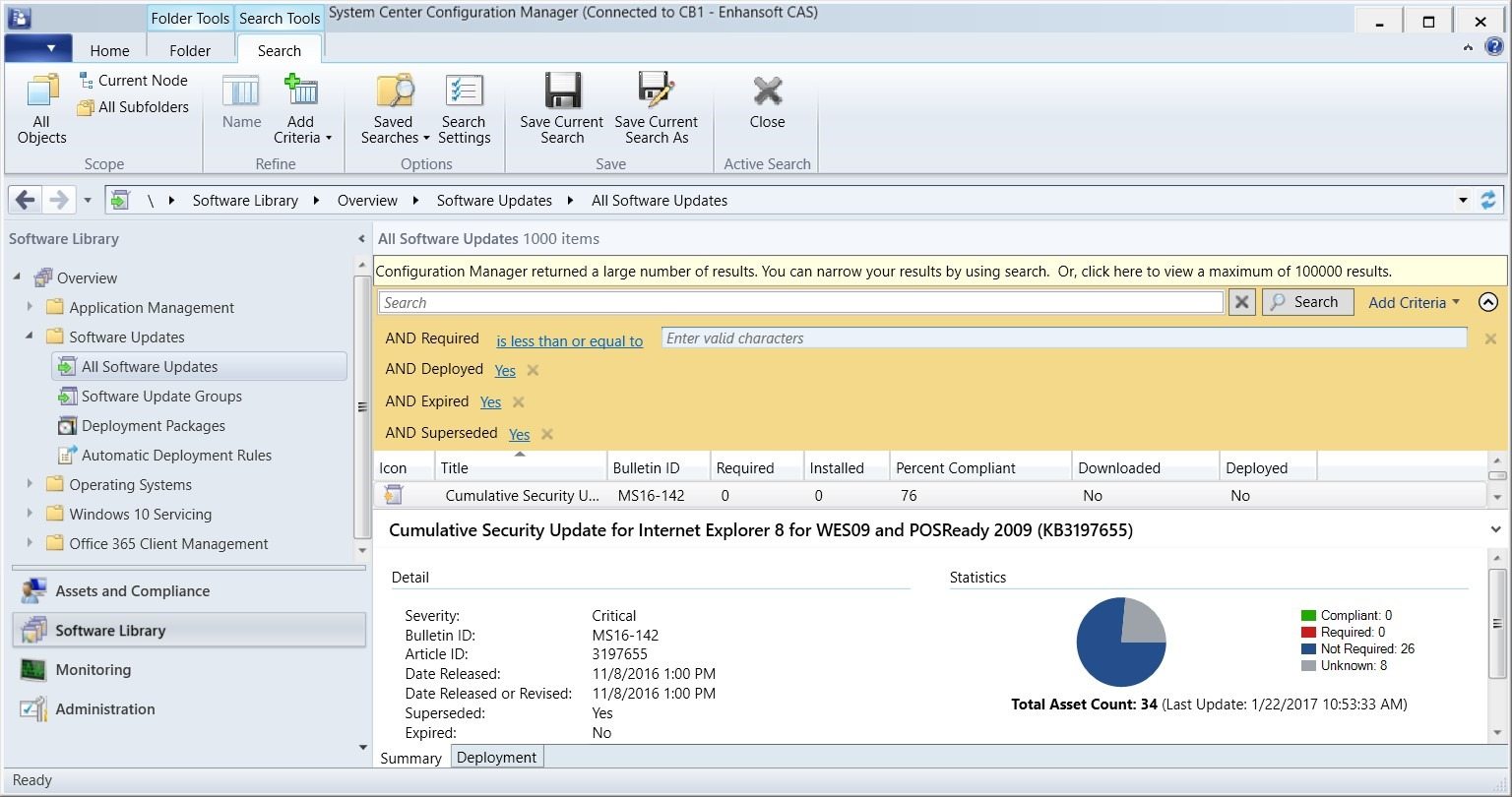Open the application menu blue dropdown

click(x=38, y=48)
